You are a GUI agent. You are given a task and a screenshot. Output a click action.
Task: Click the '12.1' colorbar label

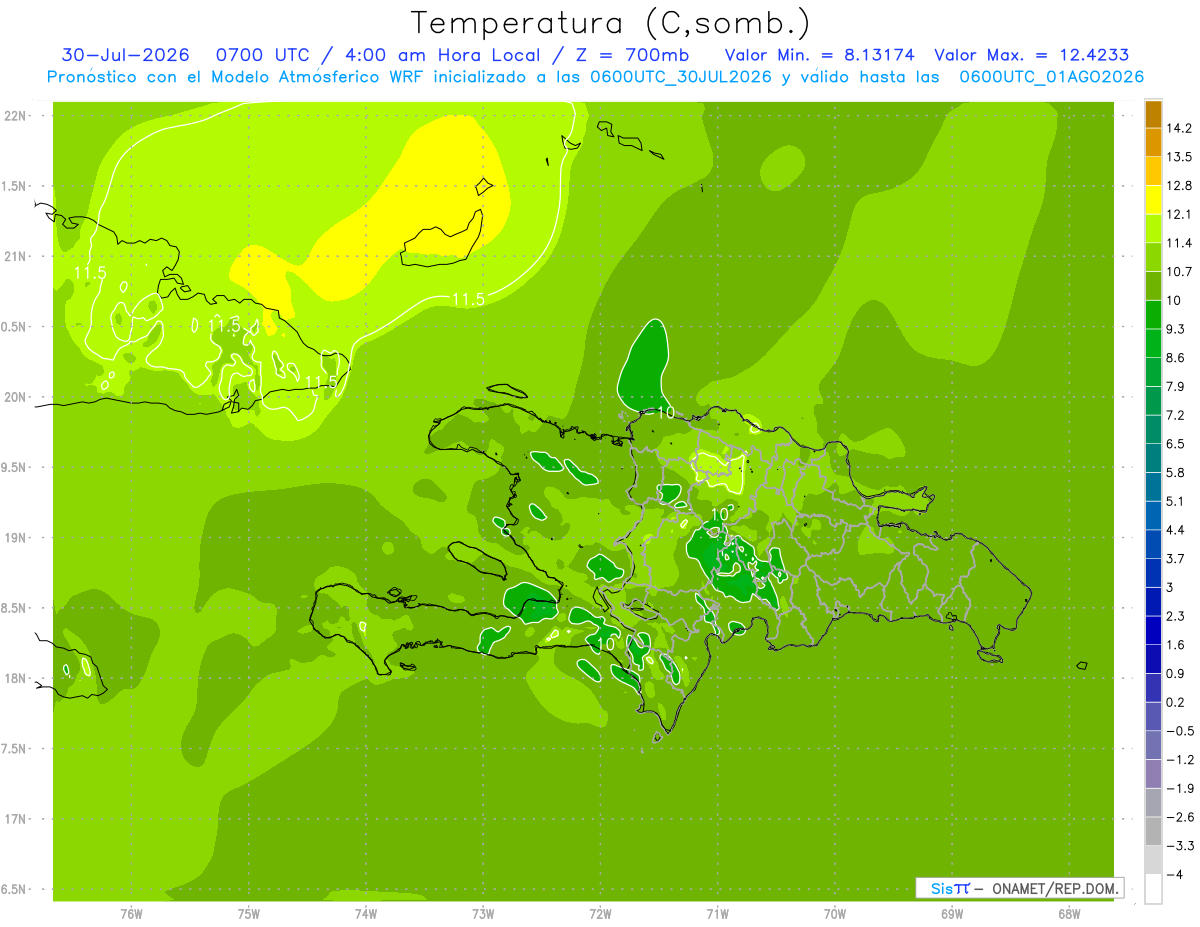[x=1178, y=214]
